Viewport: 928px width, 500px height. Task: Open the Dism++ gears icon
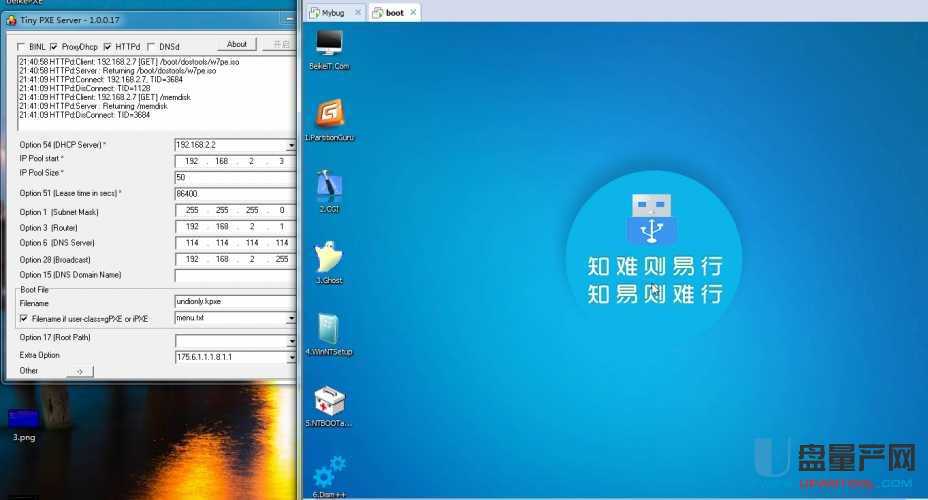point(329,471)
